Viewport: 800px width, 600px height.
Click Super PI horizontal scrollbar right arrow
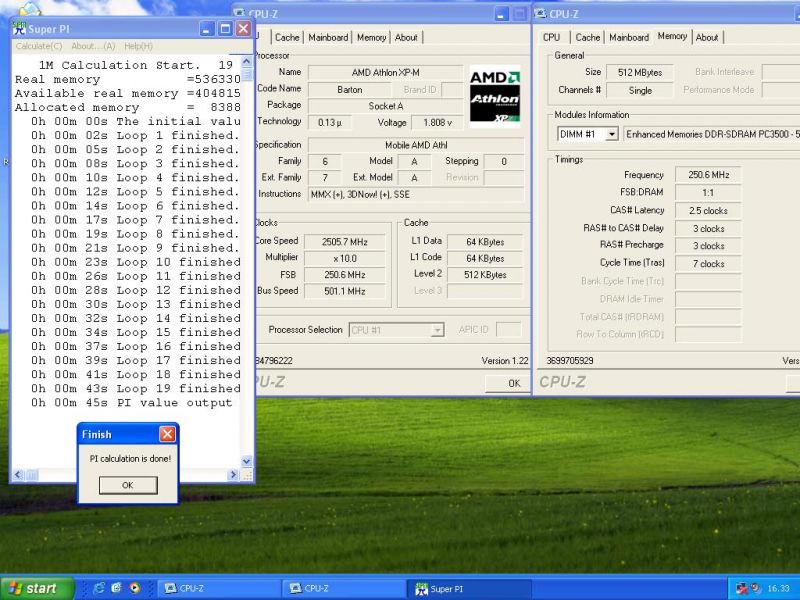(234, 475)
